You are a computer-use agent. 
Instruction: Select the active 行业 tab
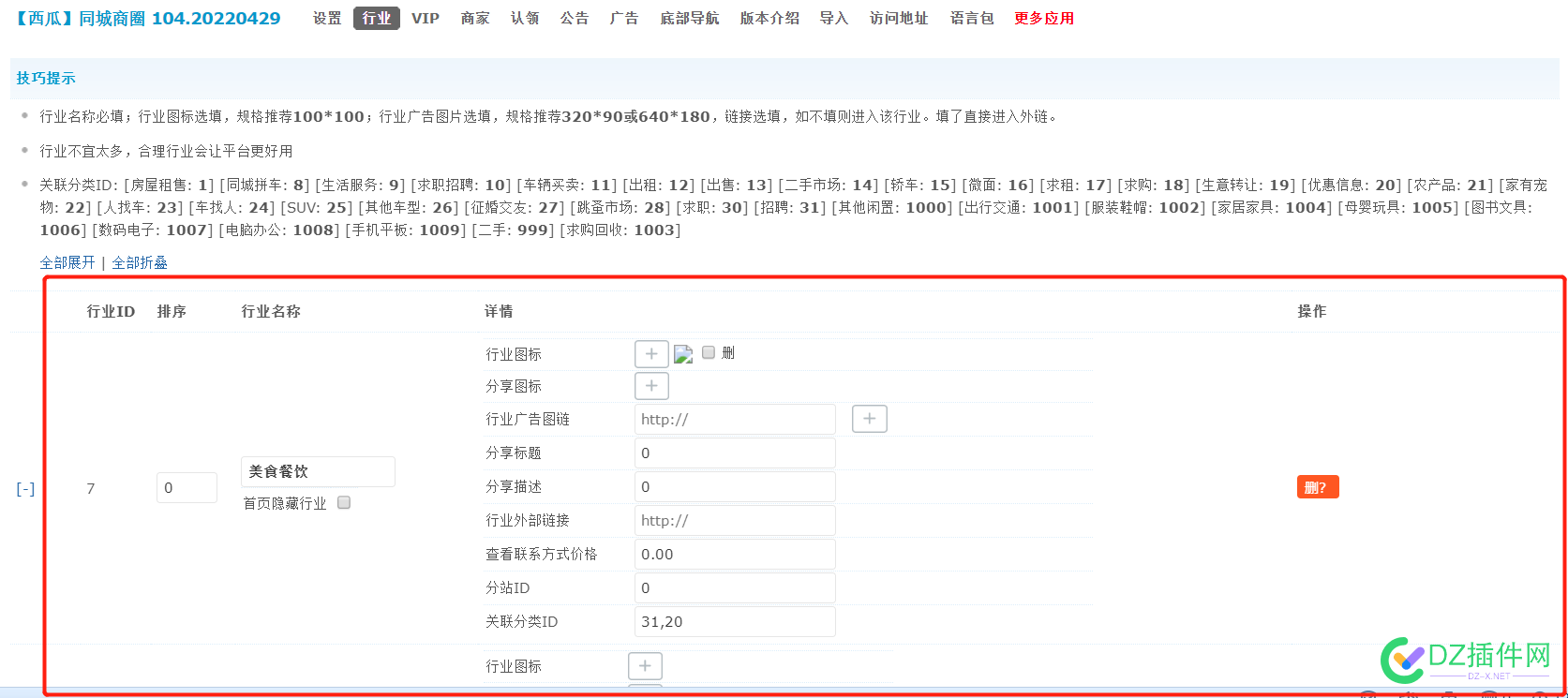[377, 18]
